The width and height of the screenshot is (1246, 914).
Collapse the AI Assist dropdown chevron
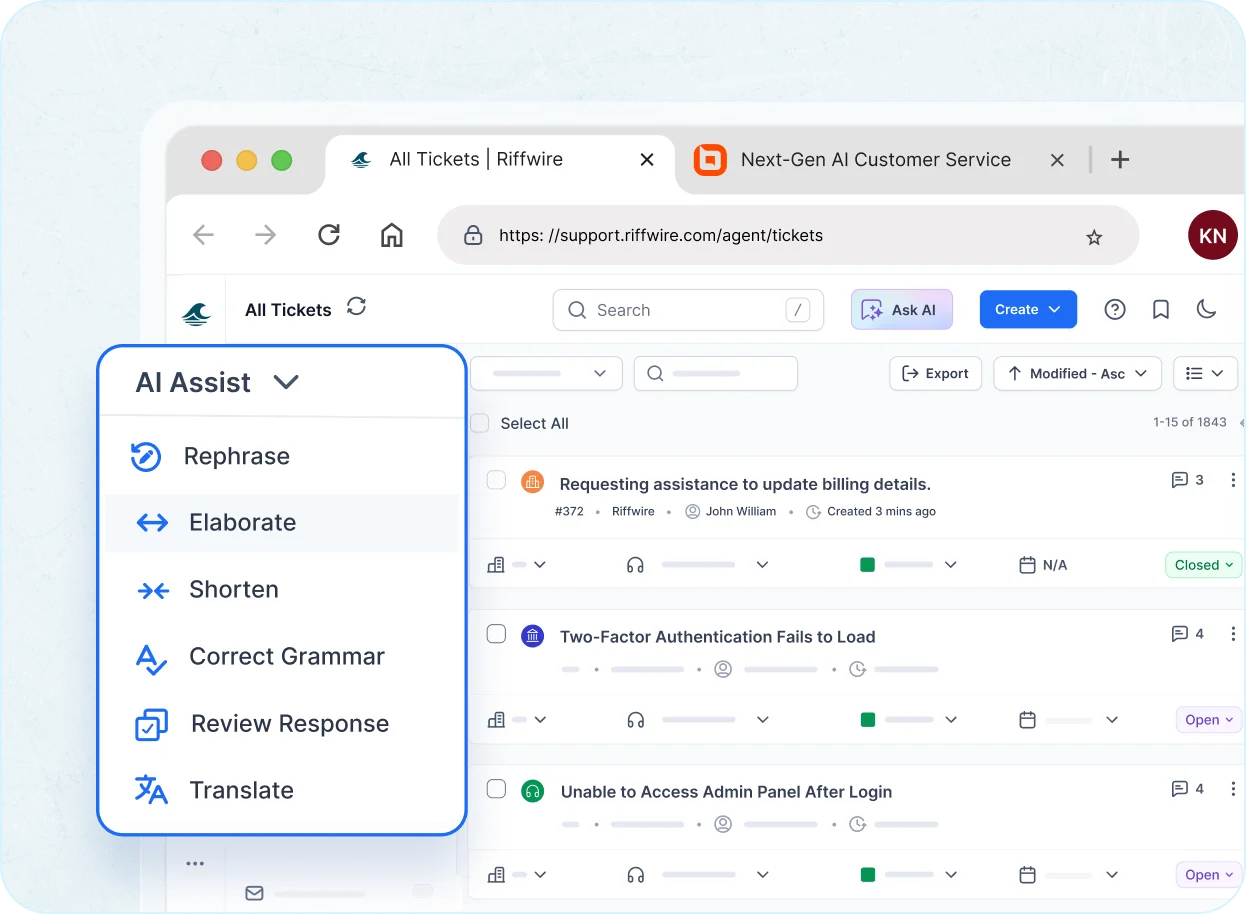coord(286,382)
